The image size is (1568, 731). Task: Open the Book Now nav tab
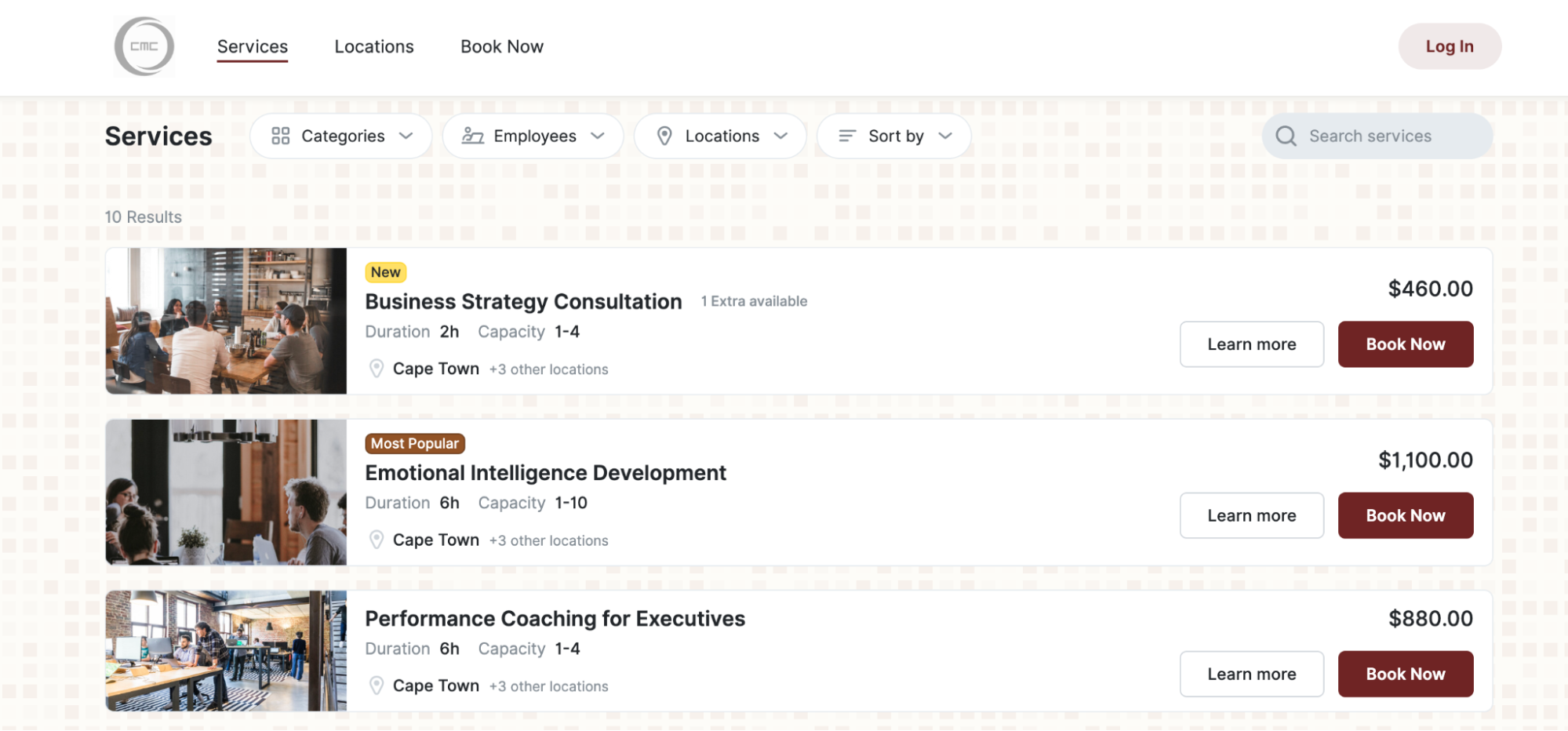tap(502, 47)
